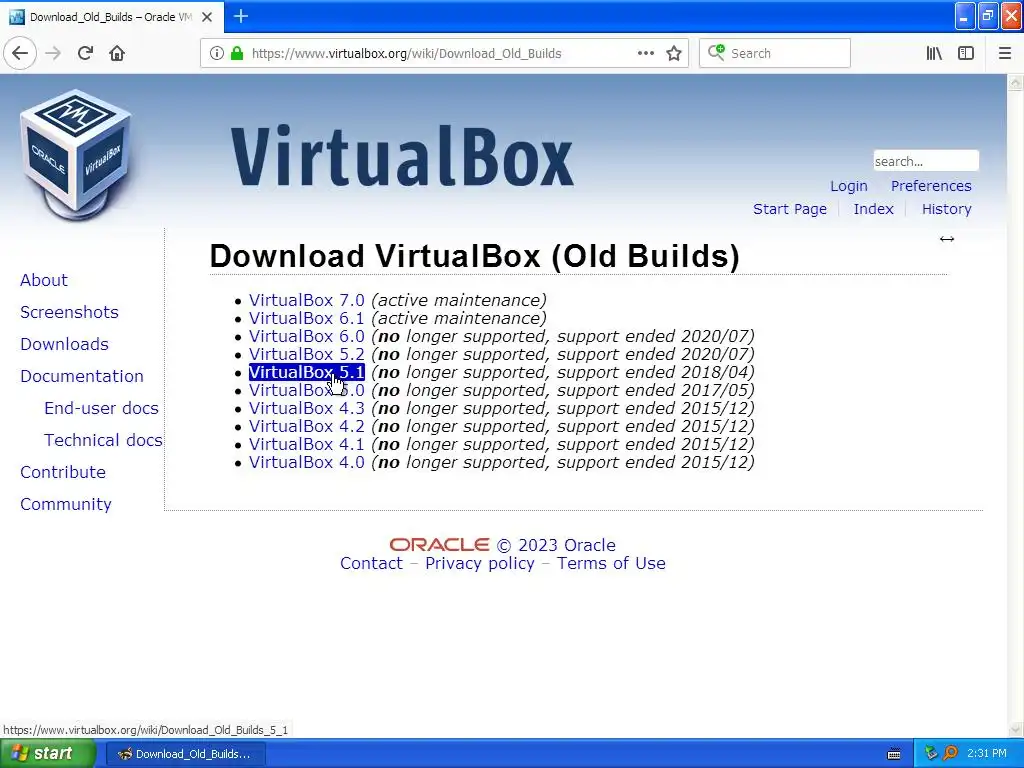Open the Preferences link
Screen dimensions: 1024x768
[x=931, y=186]
